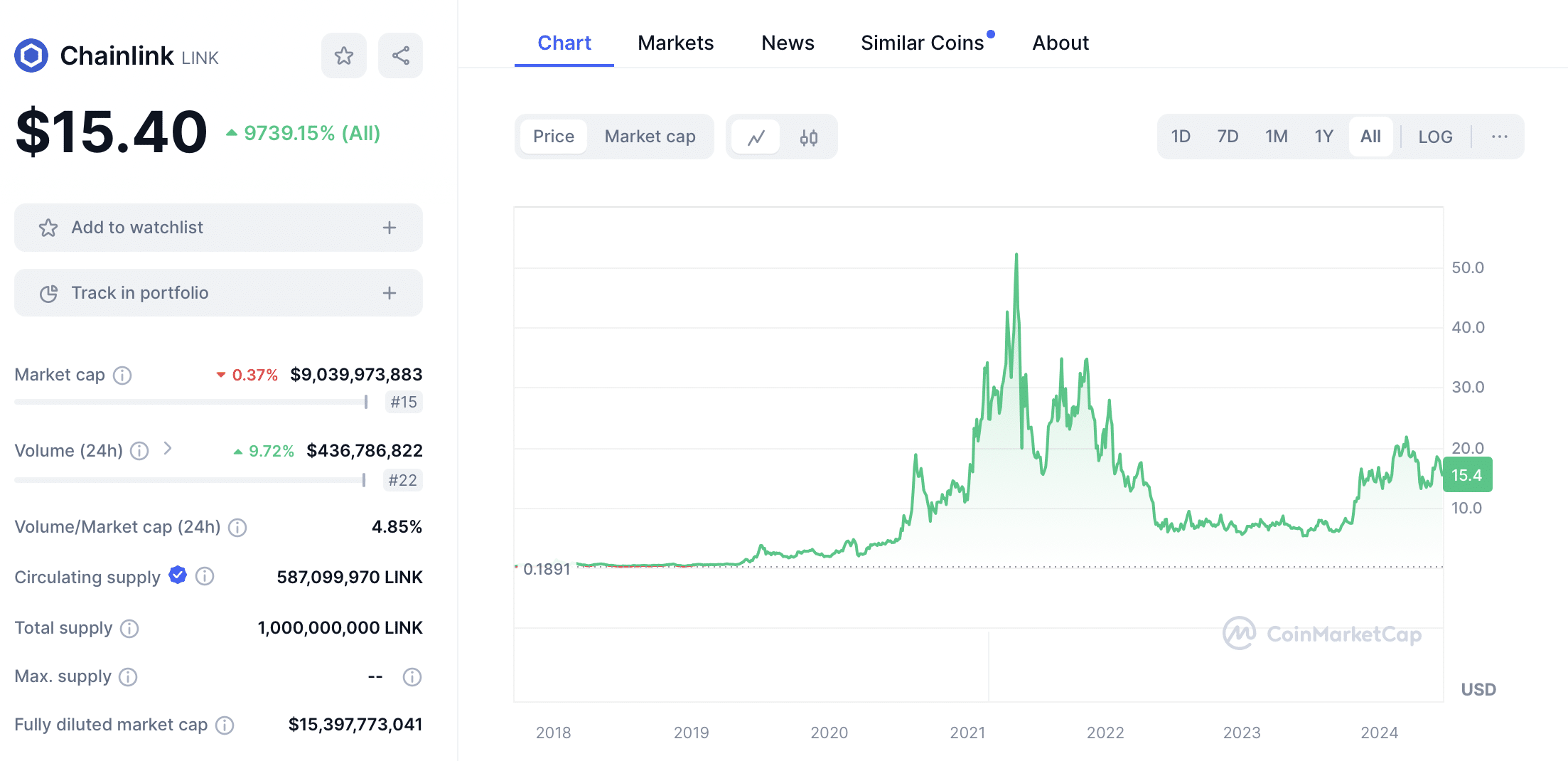The height and width of the screenshot is (761, 1568).
Task: Select the Market cap chart toggle
Action: 650,137
